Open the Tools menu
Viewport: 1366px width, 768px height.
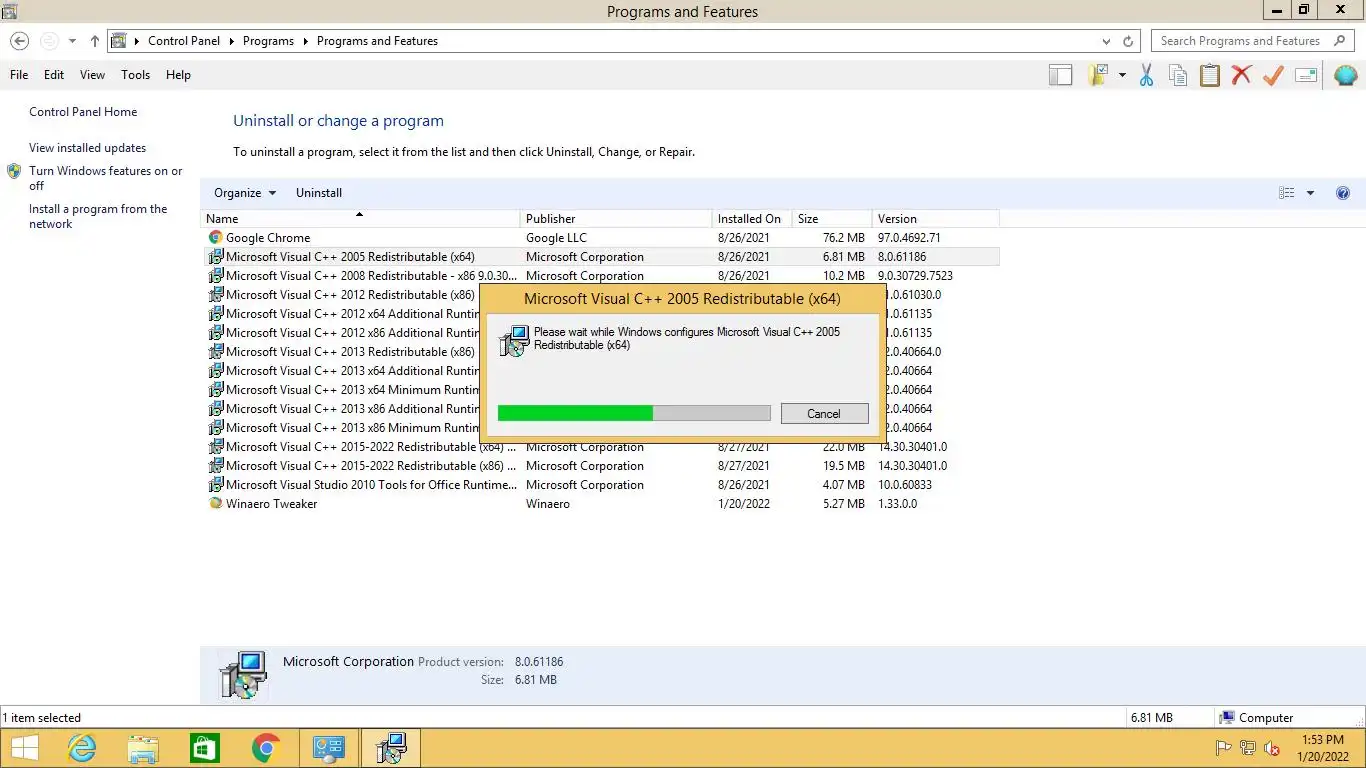coord(135,75)
